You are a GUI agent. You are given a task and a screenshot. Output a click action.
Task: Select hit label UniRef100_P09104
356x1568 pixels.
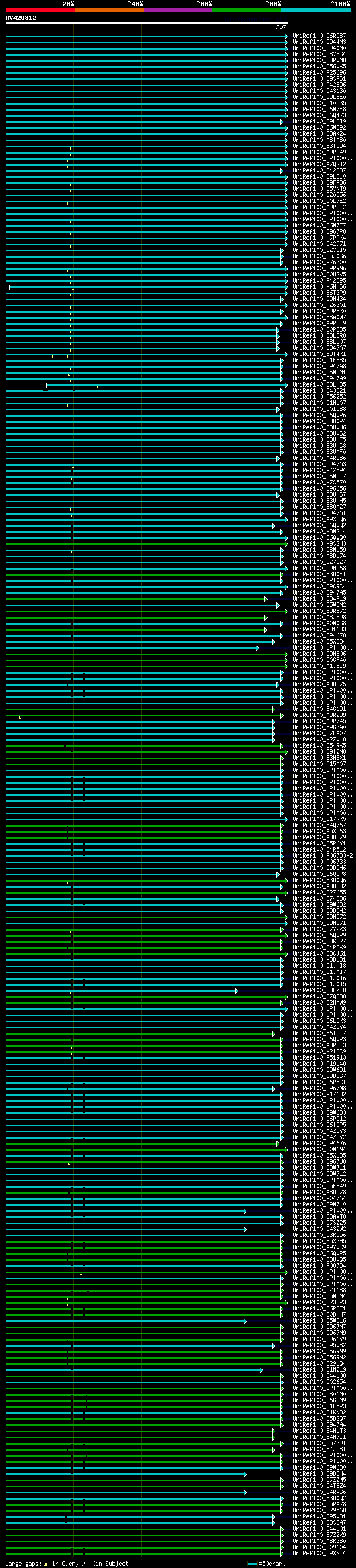319,1547
